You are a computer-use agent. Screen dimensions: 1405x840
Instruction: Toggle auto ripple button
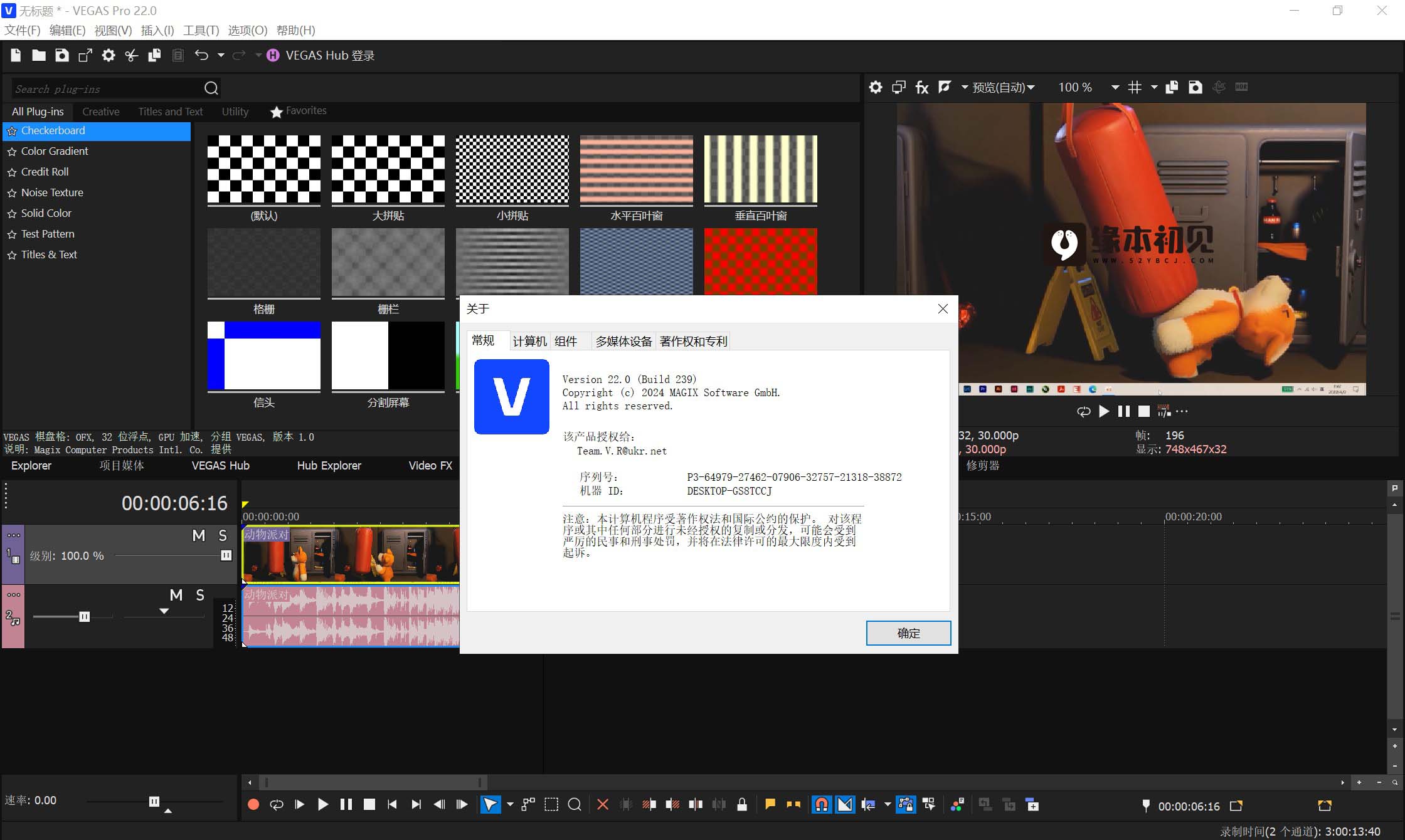(869, 804)
